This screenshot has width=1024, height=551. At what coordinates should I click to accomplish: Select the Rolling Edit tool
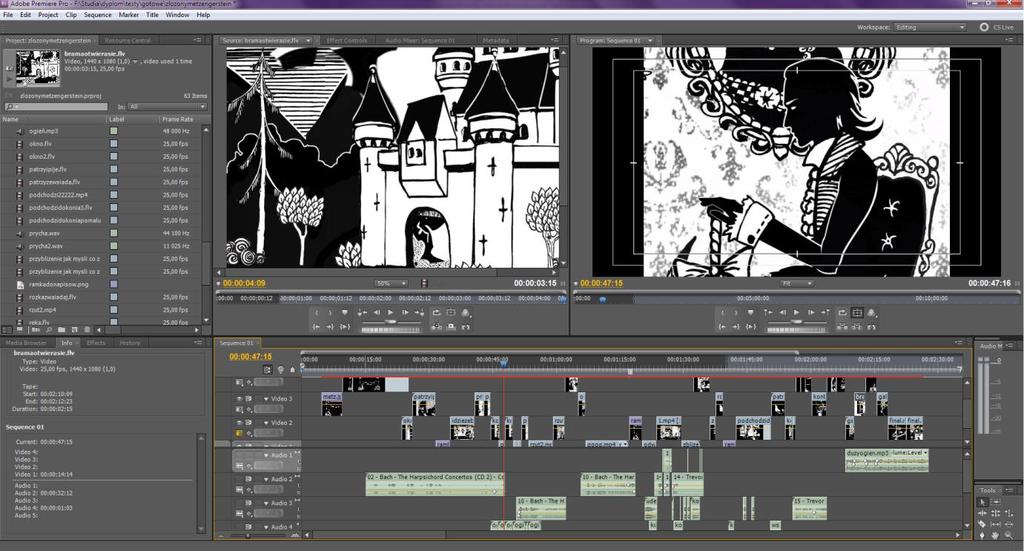coord(995,513)
